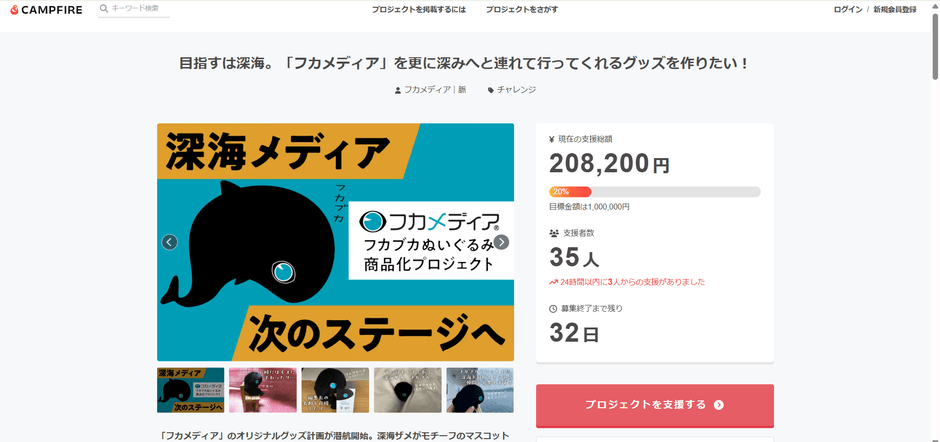Click the yen icon beside 現在の支援総額

click(553, 138)
